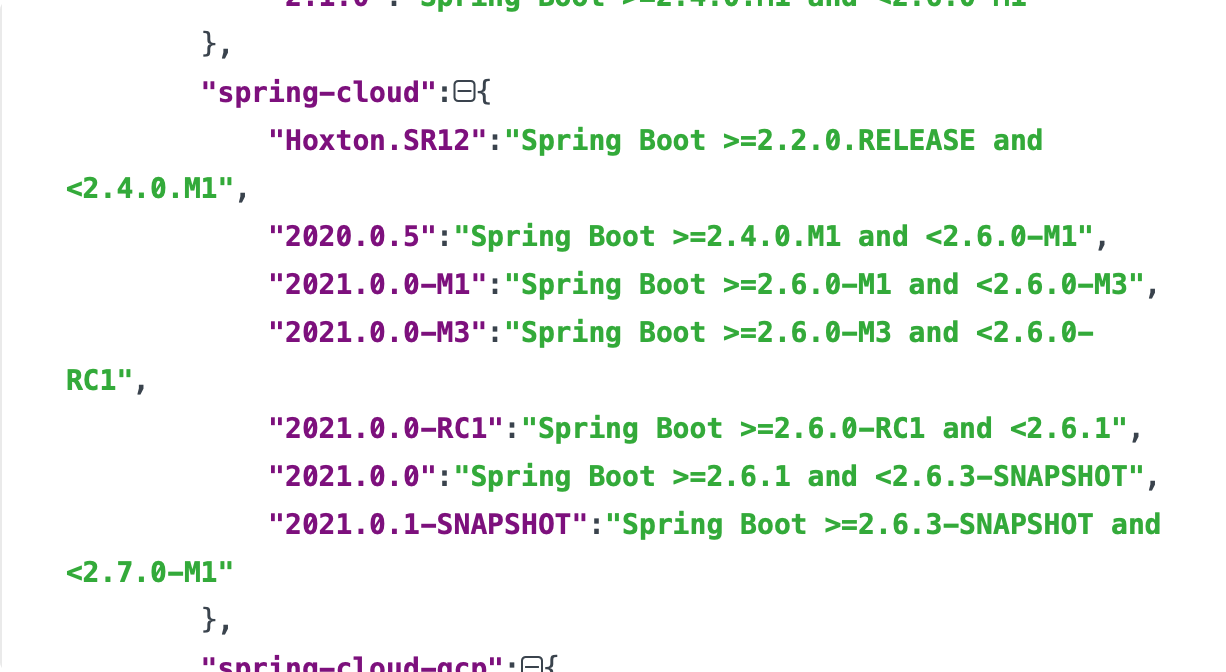Image resolution: width=1226 pixels, height=672 pixels.
Task: Click value "Spring Boot >=2.6.0-M1 and <2.6.0-M3"
Action: [824, 285]
